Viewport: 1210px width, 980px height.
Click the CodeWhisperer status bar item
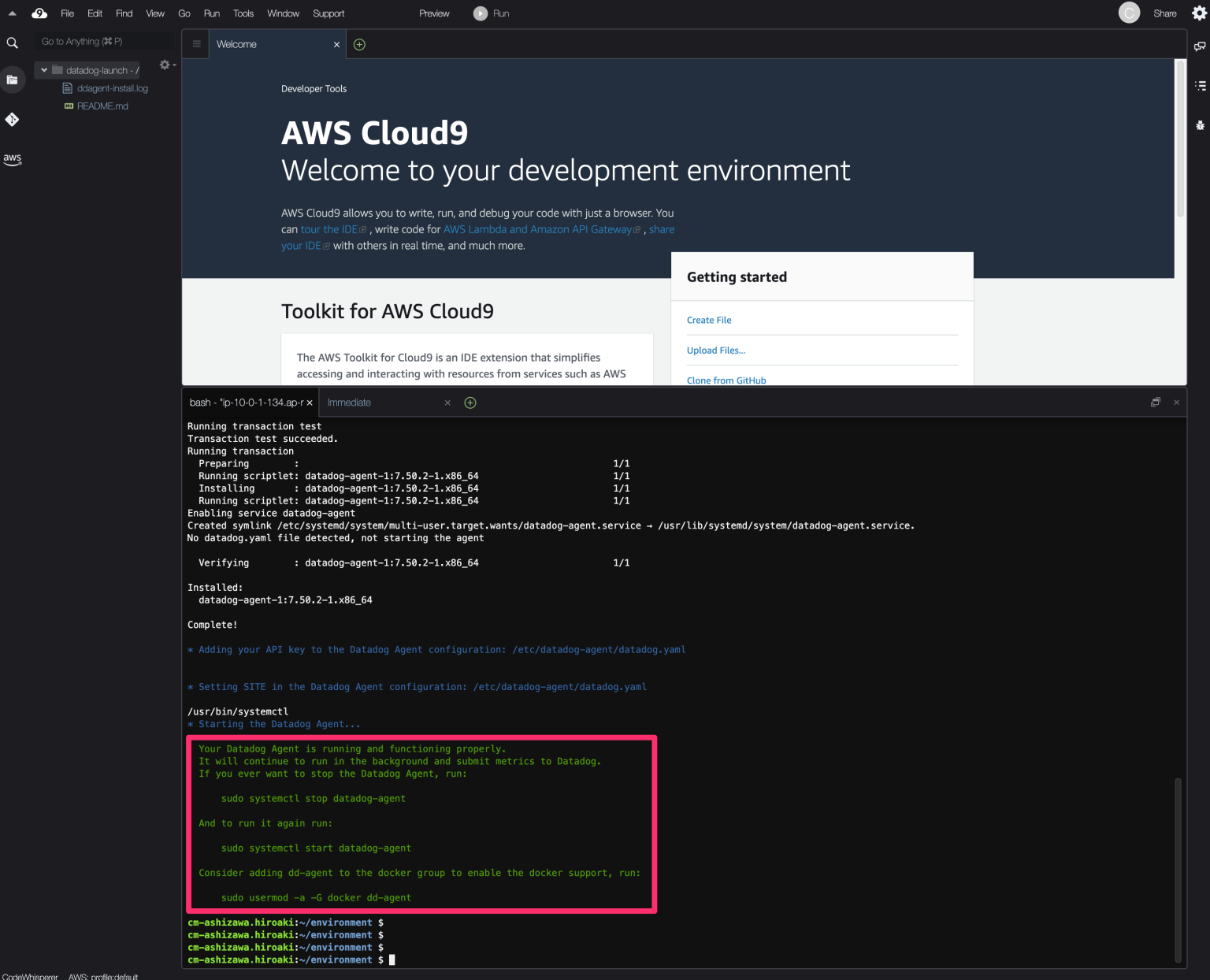(x=29, y=976)
